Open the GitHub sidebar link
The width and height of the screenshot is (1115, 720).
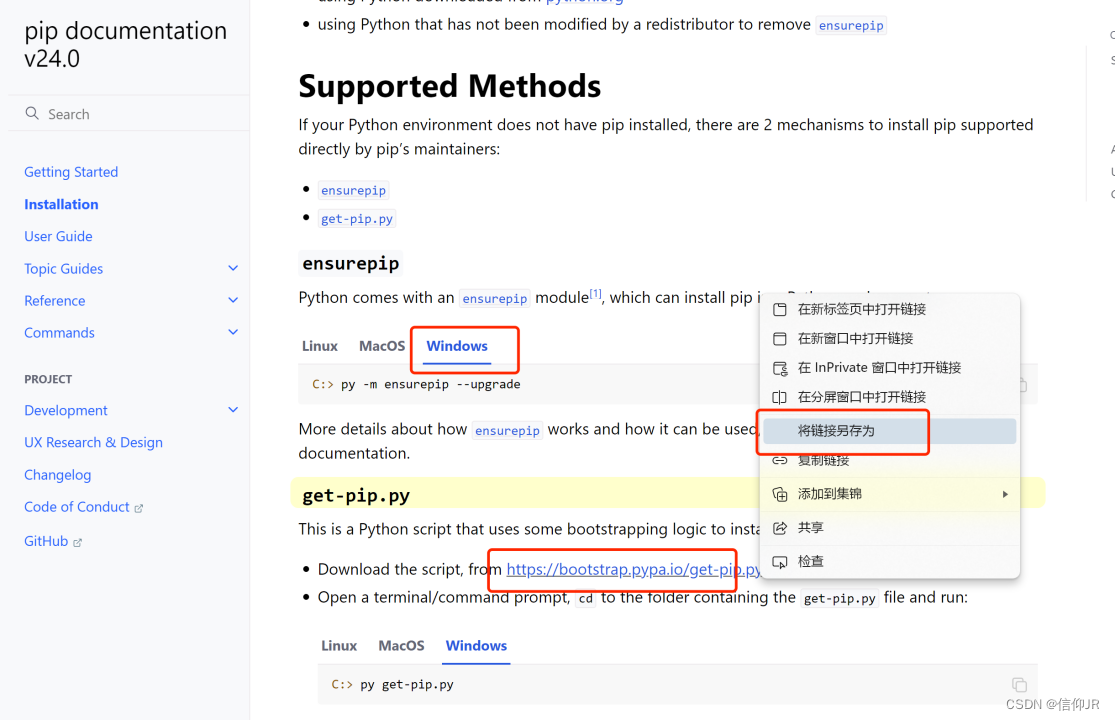(46, 541)
